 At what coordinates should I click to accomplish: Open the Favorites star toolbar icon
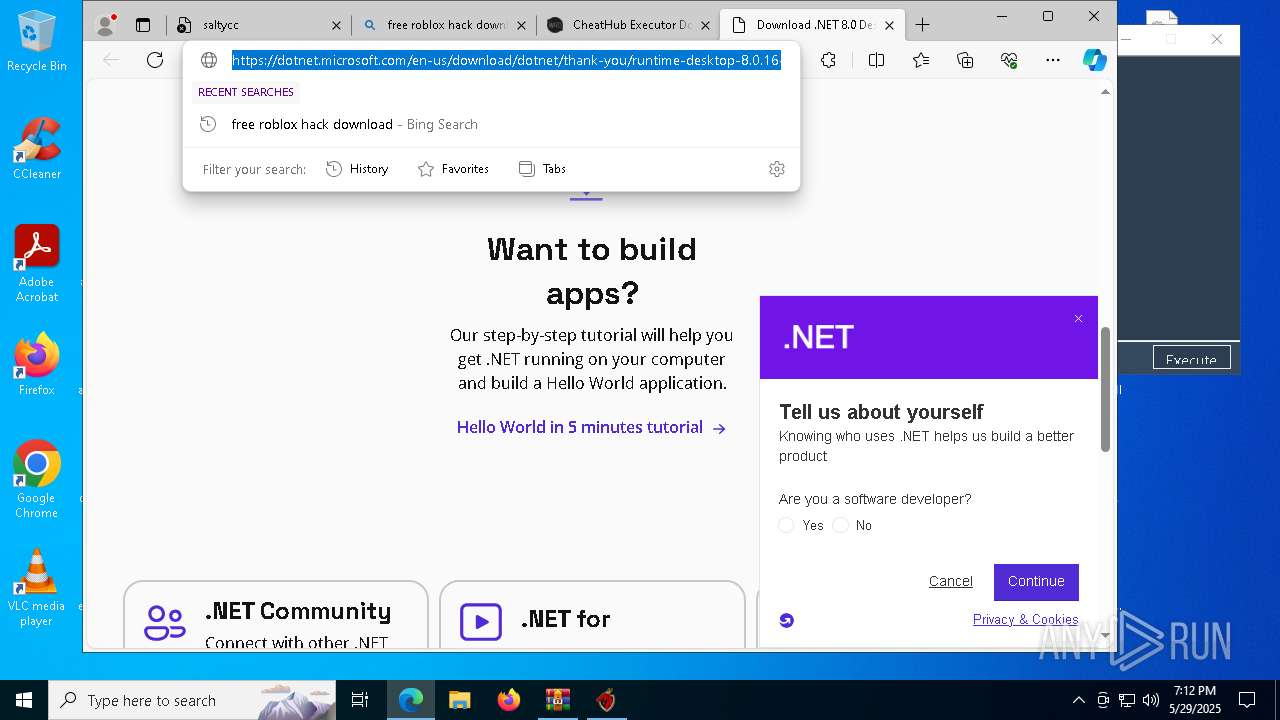pos(921,60)
